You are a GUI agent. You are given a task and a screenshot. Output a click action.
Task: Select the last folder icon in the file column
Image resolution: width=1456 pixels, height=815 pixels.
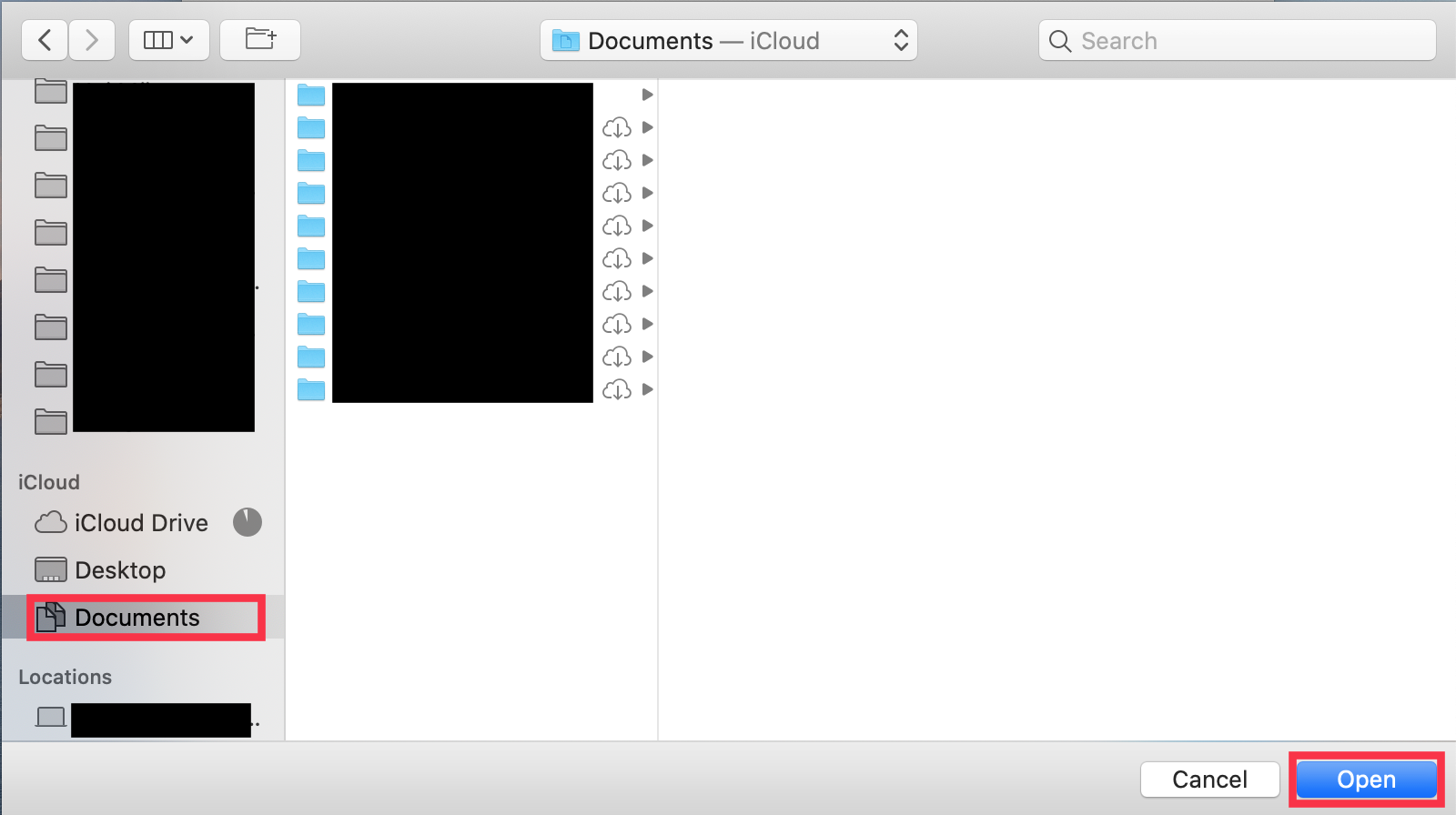point(311,389)
